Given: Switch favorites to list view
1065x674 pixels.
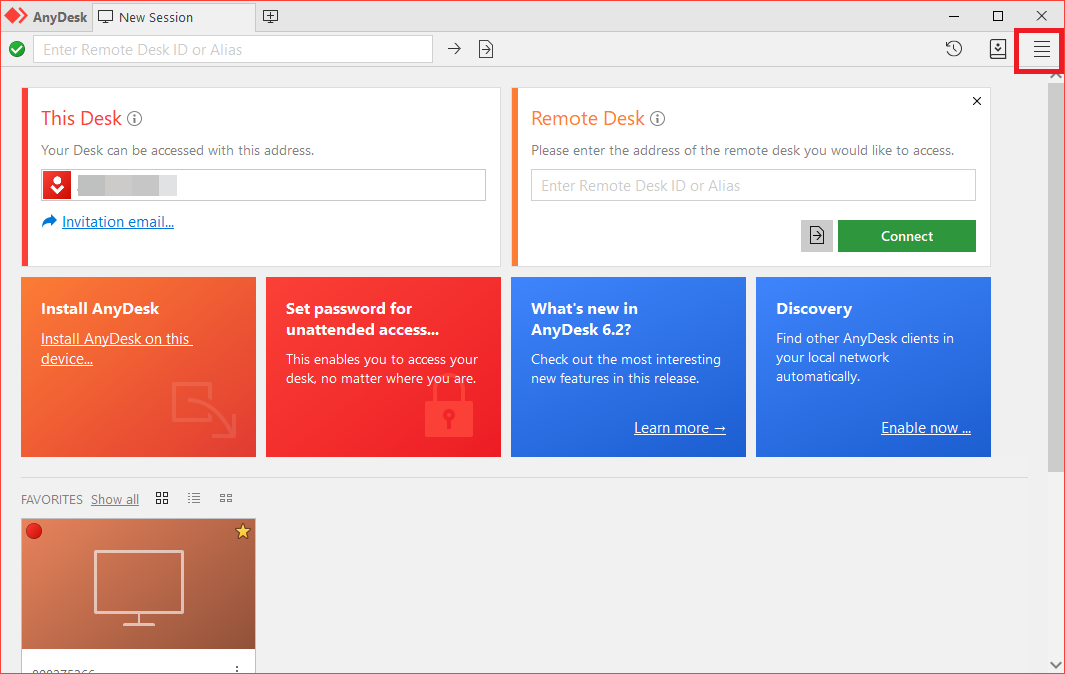Looking at the screenshot, I should point(194,498).
